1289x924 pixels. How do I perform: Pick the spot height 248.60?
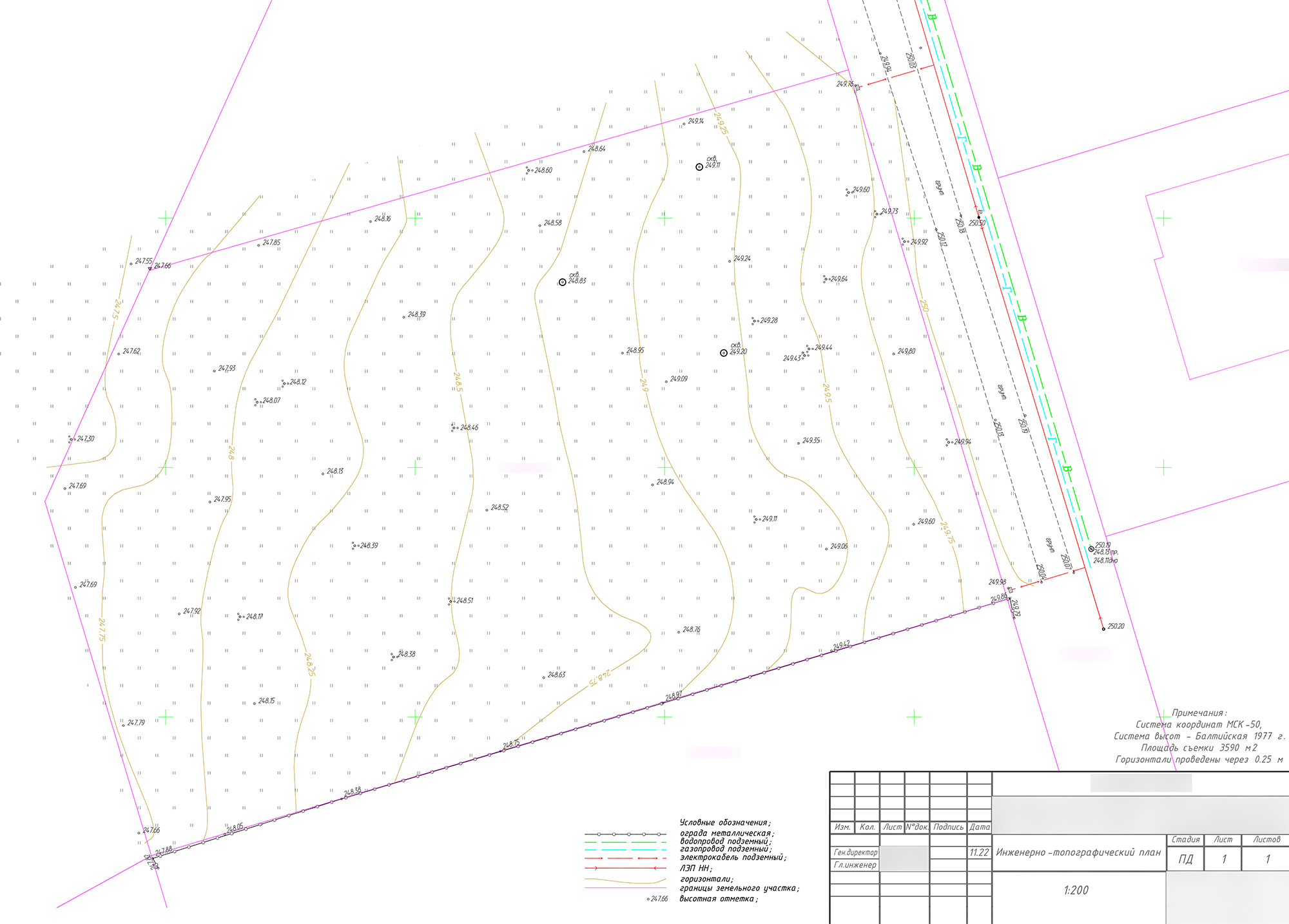tap(543, 171)
